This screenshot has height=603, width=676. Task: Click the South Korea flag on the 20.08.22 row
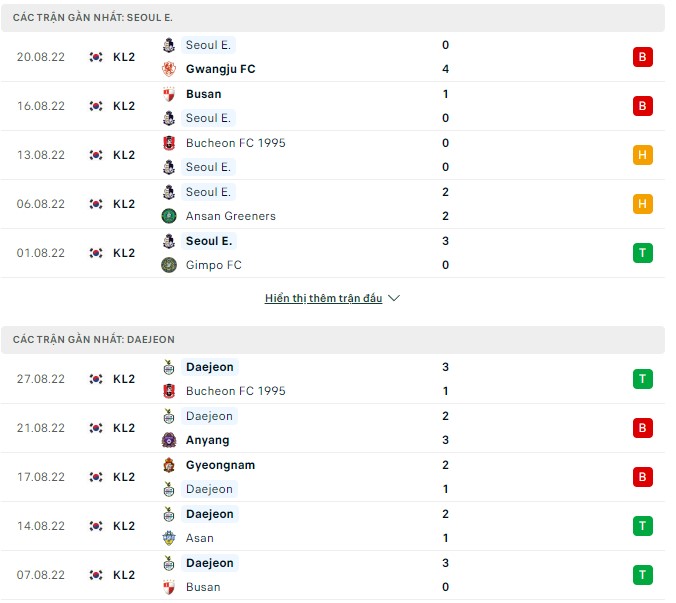[96, 57]
